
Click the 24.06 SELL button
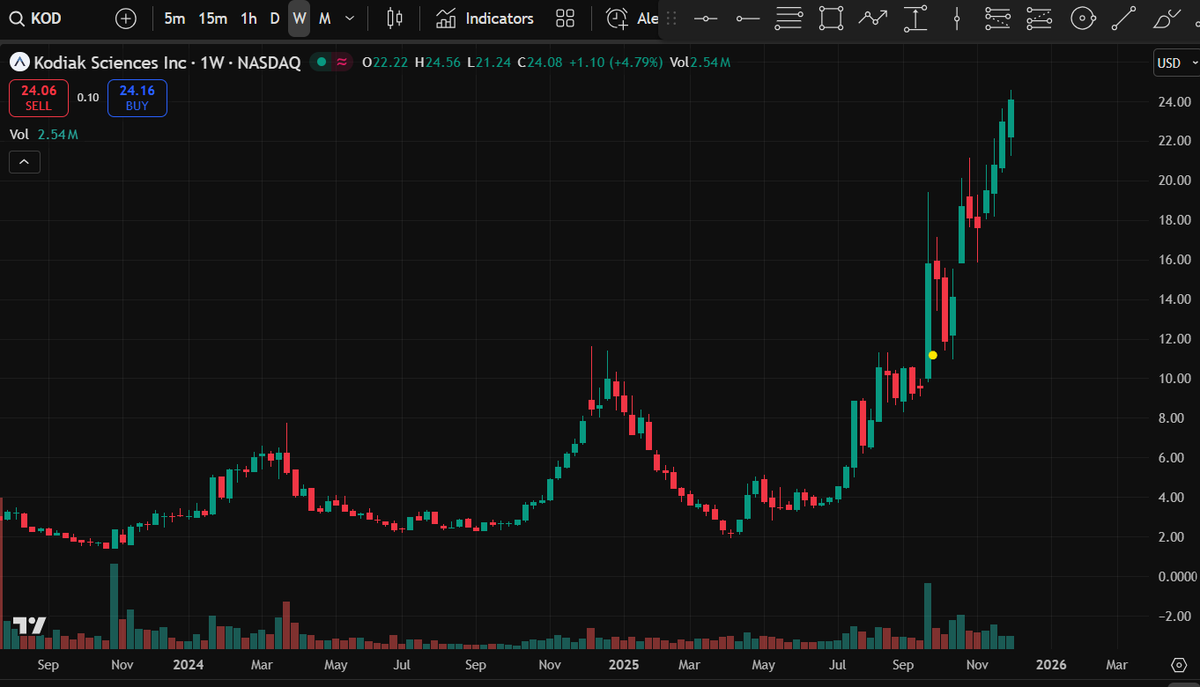click(39, 98)
